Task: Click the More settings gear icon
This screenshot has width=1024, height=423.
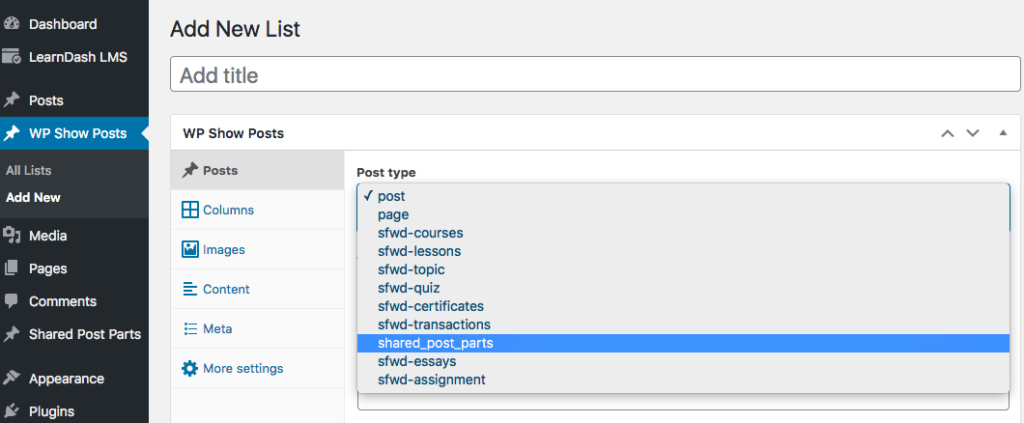Action: (190, 368)
